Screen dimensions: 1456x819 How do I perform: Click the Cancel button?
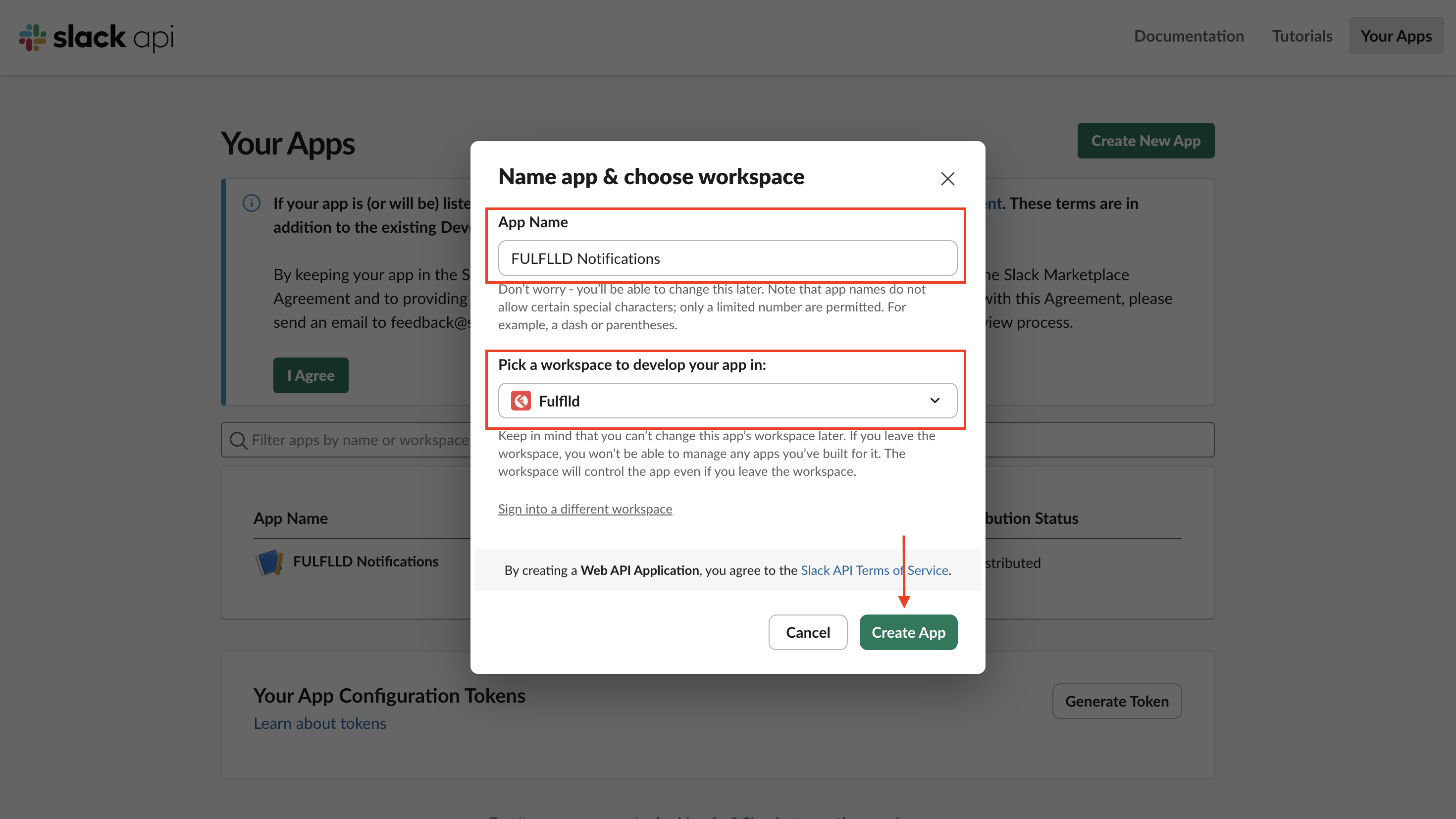[807, 632]
